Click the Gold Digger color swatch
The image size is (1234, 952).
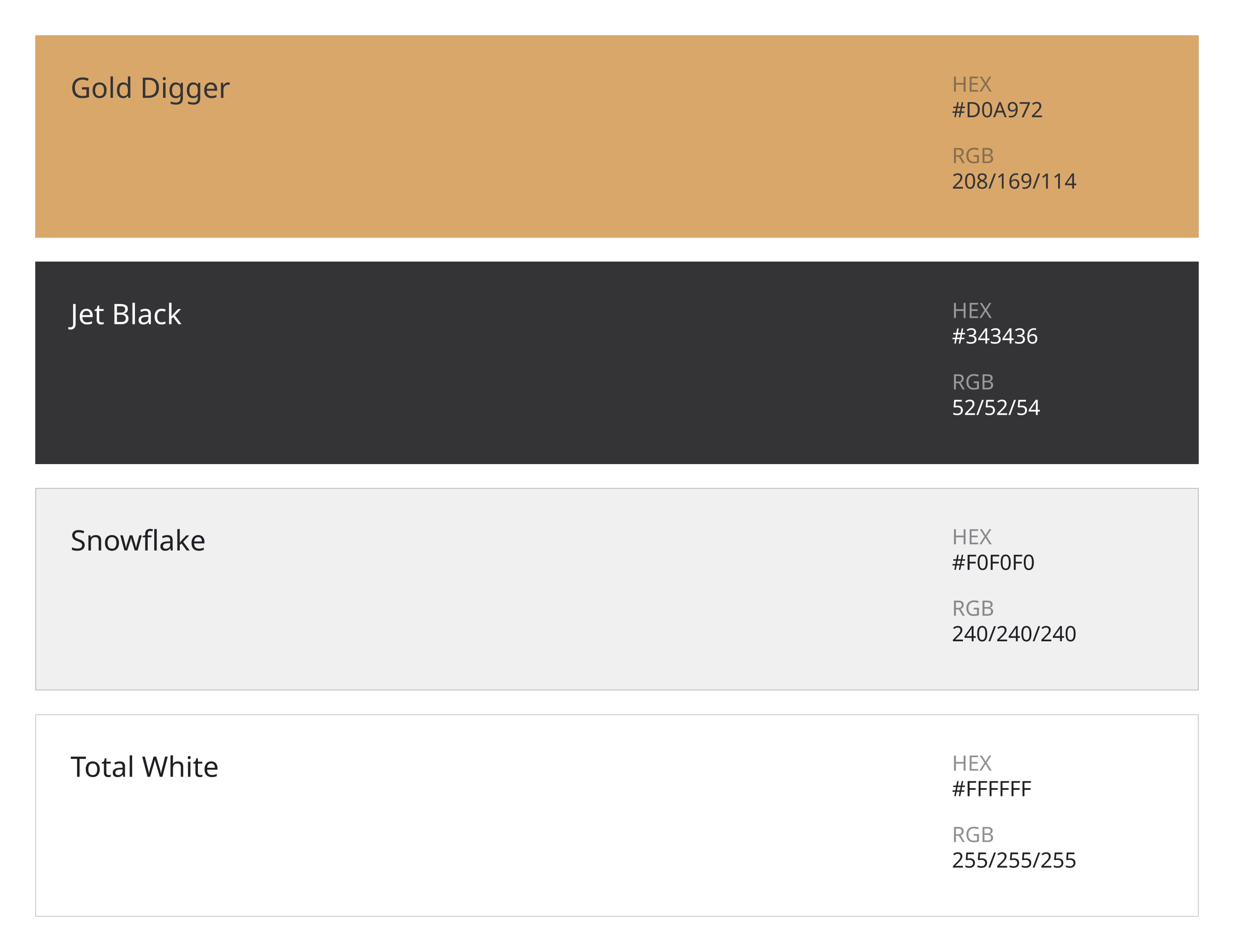(x=565, y=137)
